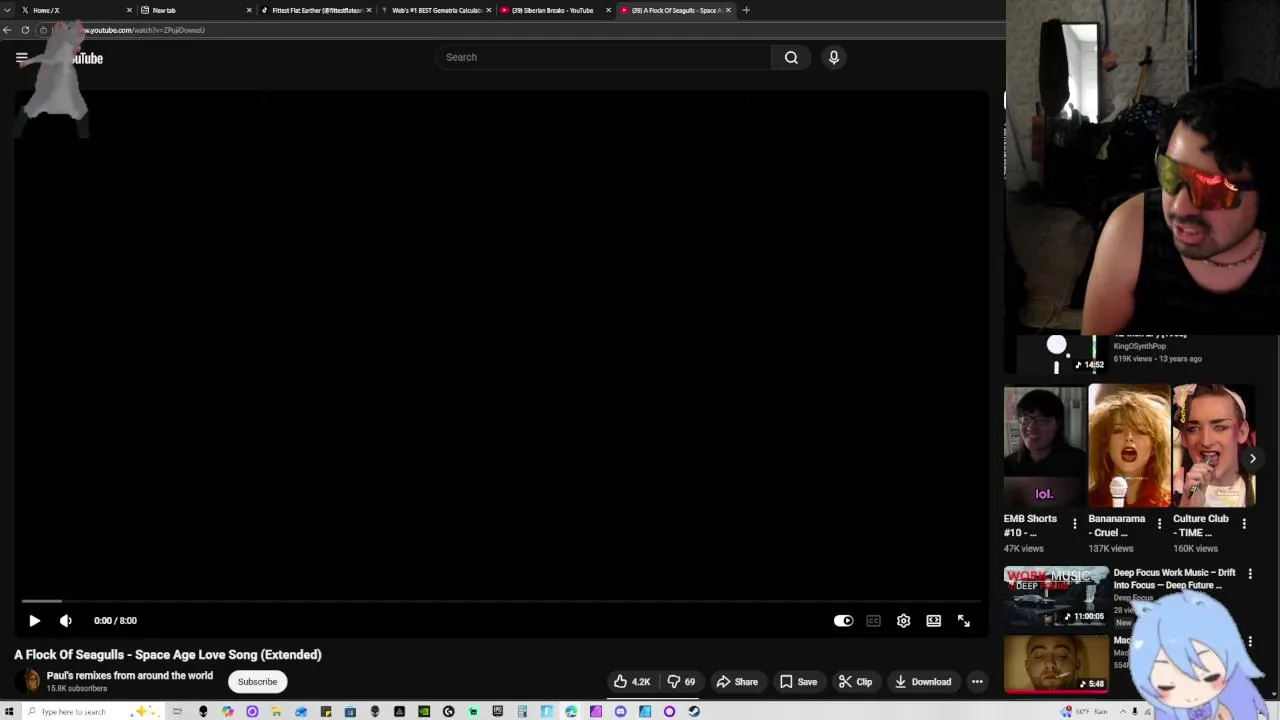Download the video
Image resolution: width=1280 pixels, height=720 pixels.
tap(923, 682)
